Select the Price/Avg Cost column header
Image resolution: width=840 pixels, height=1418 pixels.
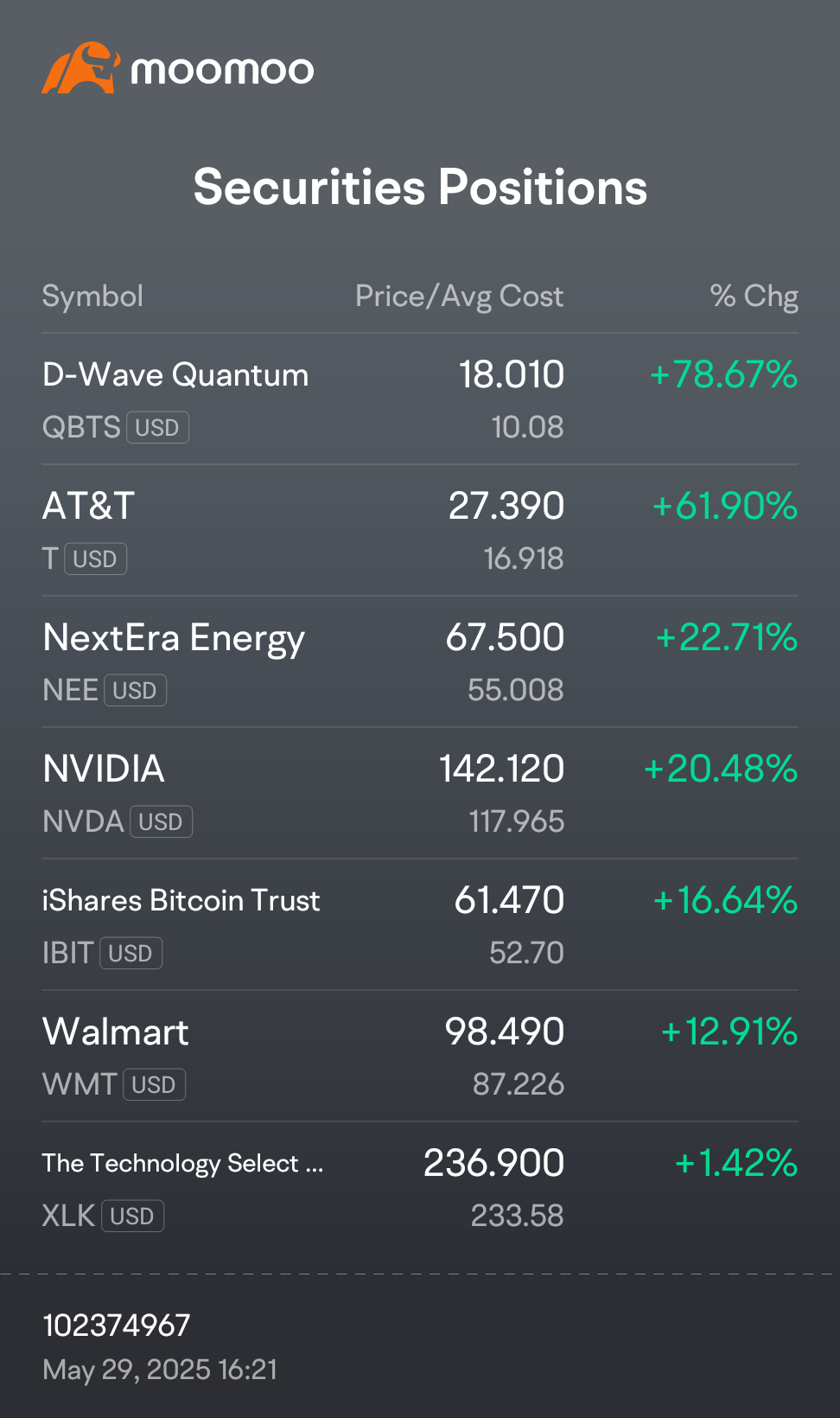tap(459, 296)
